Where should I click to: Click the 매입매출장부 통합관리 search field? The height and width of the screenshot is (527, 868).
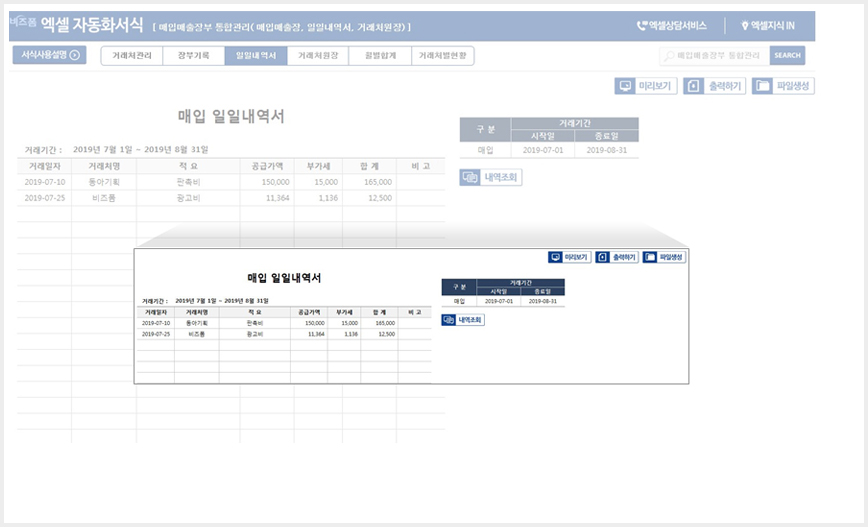(715, 55)
